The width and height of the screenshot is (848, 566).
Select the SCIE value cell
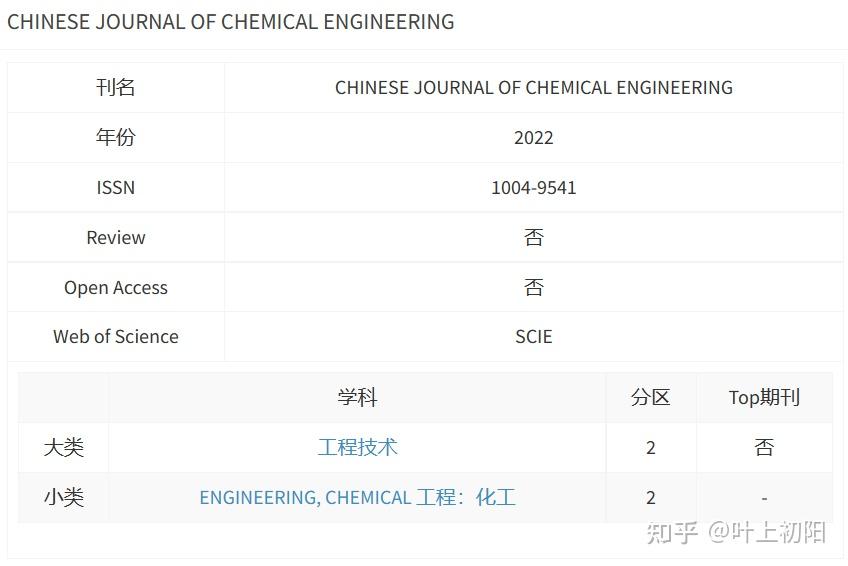(534, 337)
